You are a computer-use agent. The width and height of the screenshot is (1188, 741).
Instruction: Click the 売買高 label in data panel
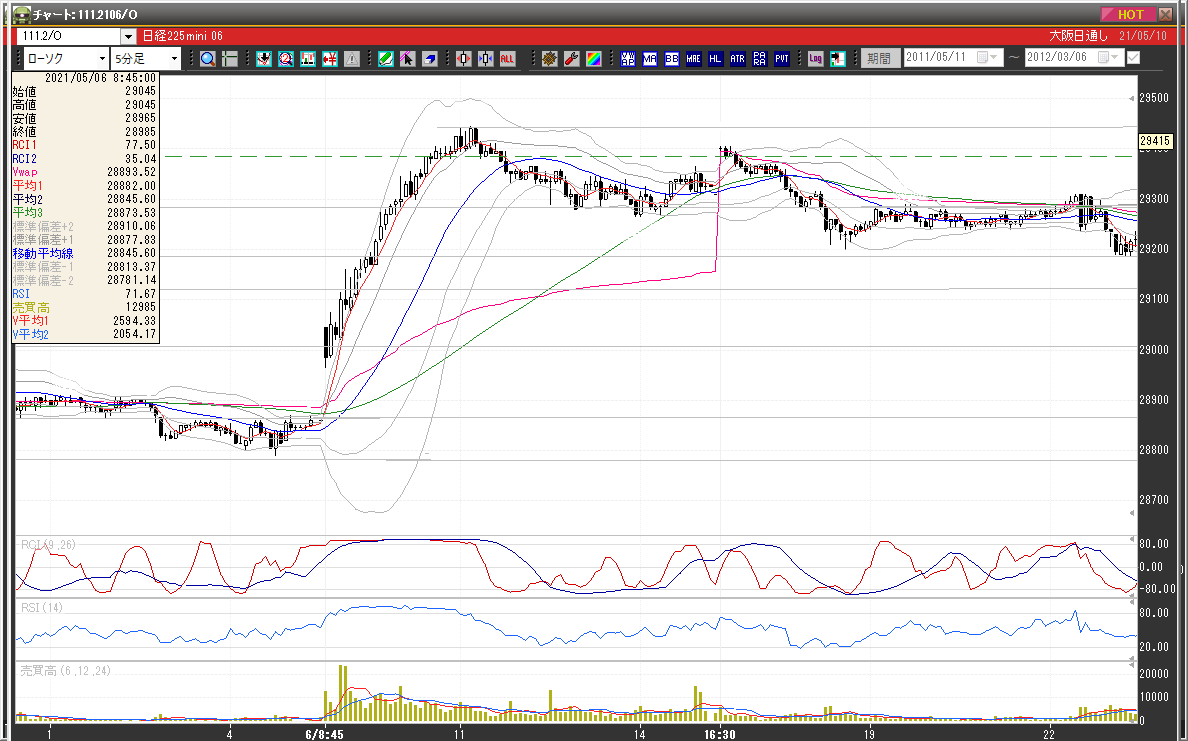pos(31,308)
